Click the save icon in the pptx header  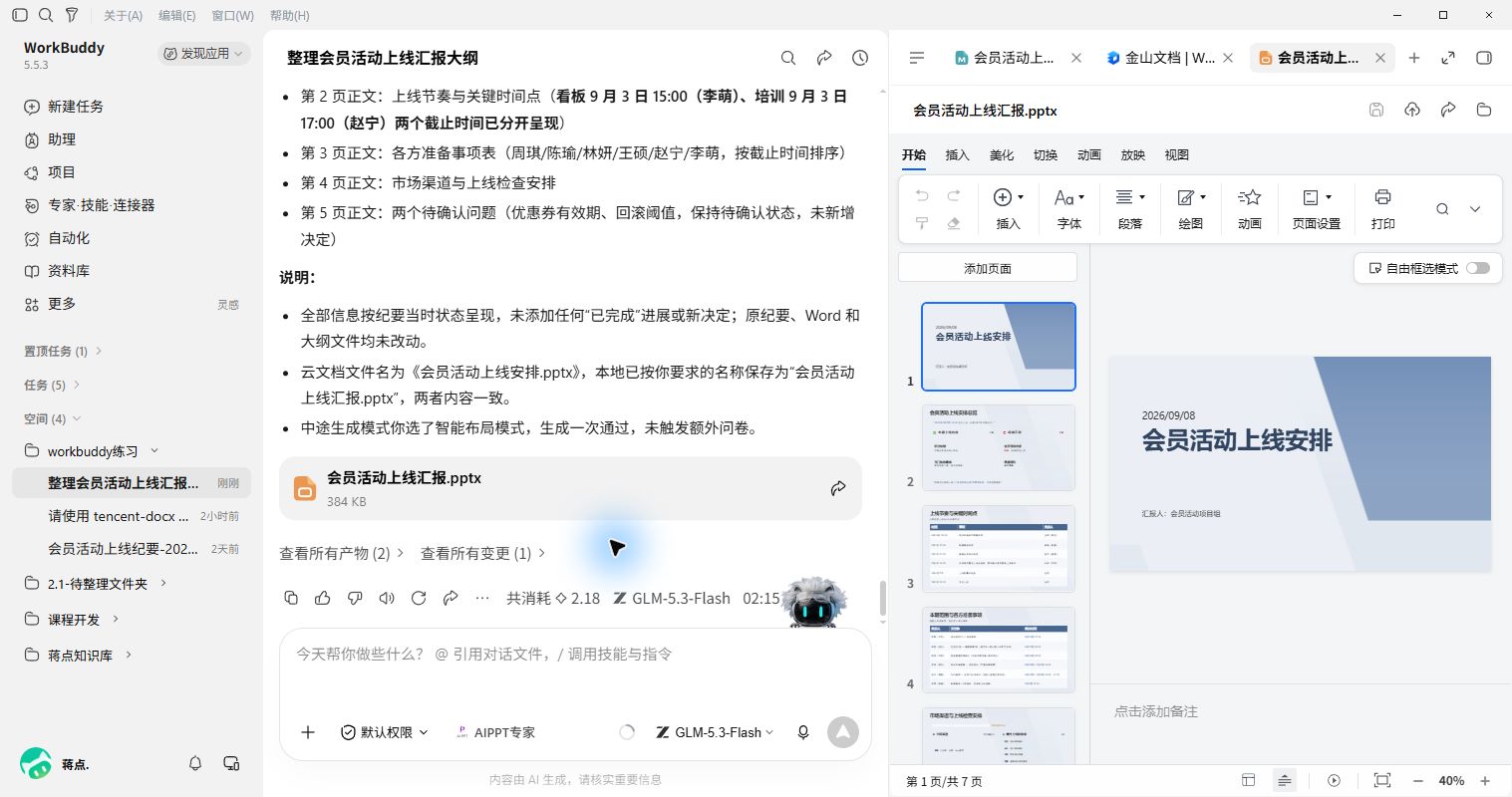pos(1376,110)
